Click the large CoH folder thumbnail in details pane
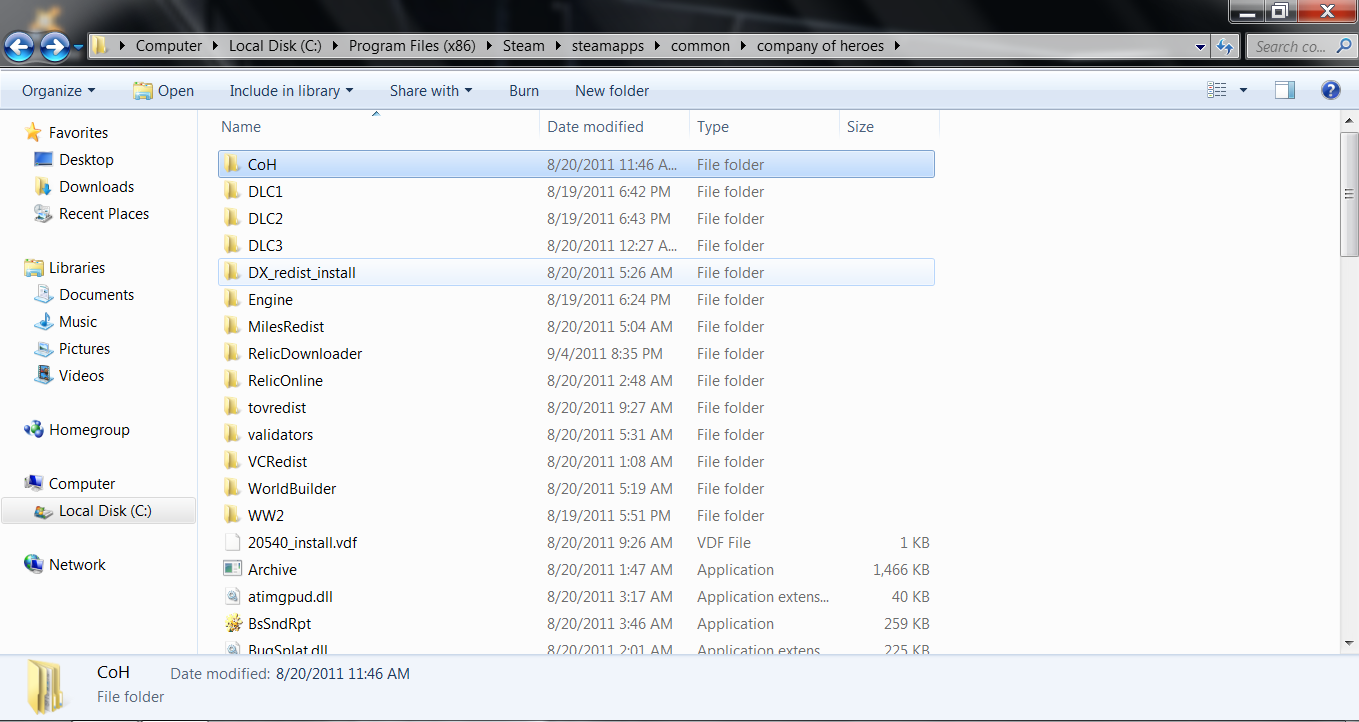 45,688
